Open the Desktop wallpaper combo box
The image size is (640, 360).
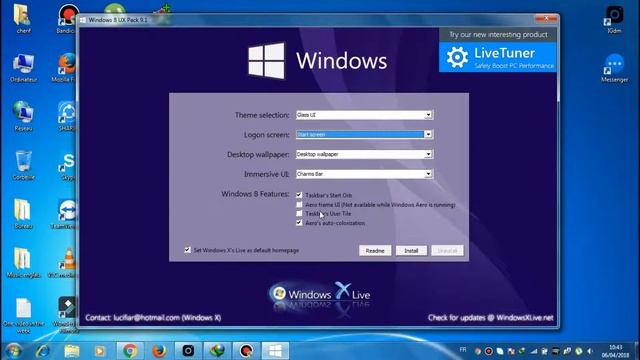364,154
